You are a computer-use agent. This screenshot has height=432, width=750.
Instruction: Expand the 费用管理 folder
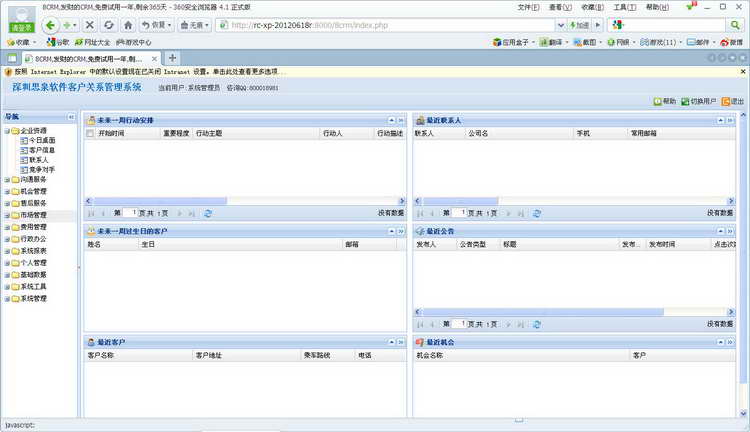click(7, 227)
